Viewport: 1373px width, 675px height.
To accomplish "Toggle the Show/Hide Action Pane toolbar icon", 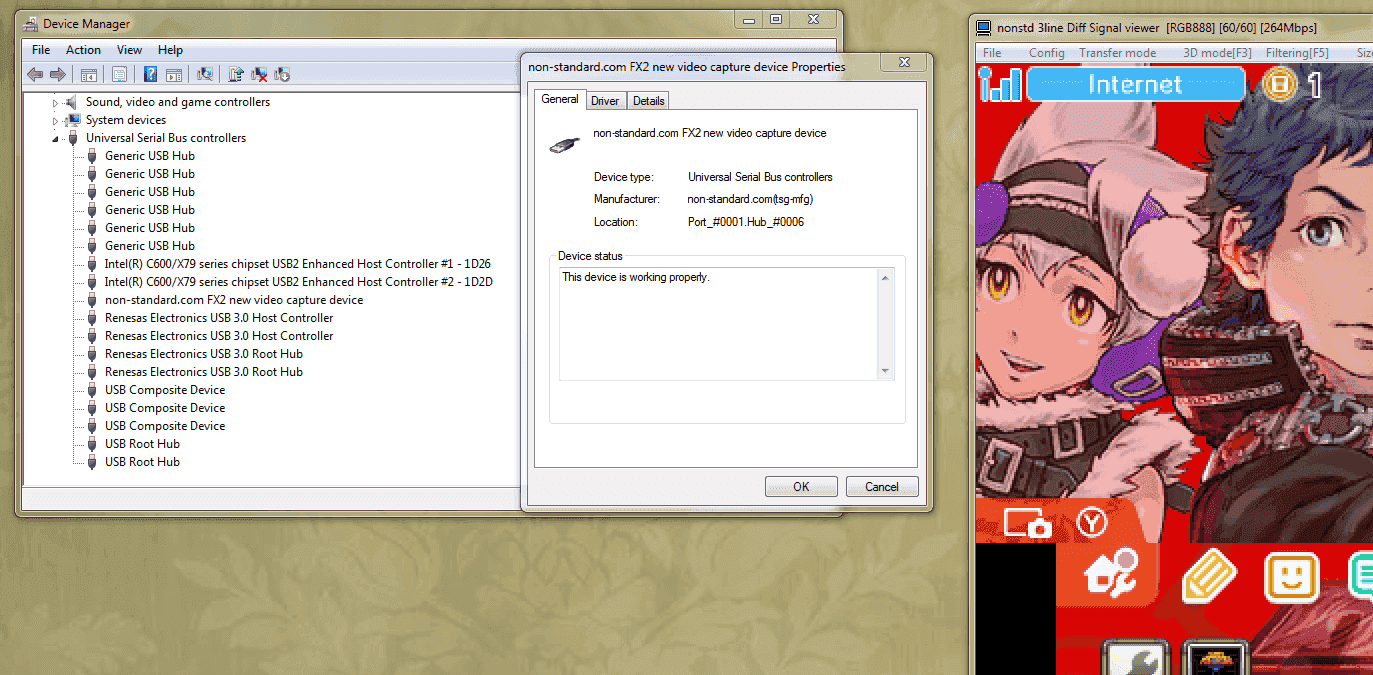I will (x=173, y=74).
